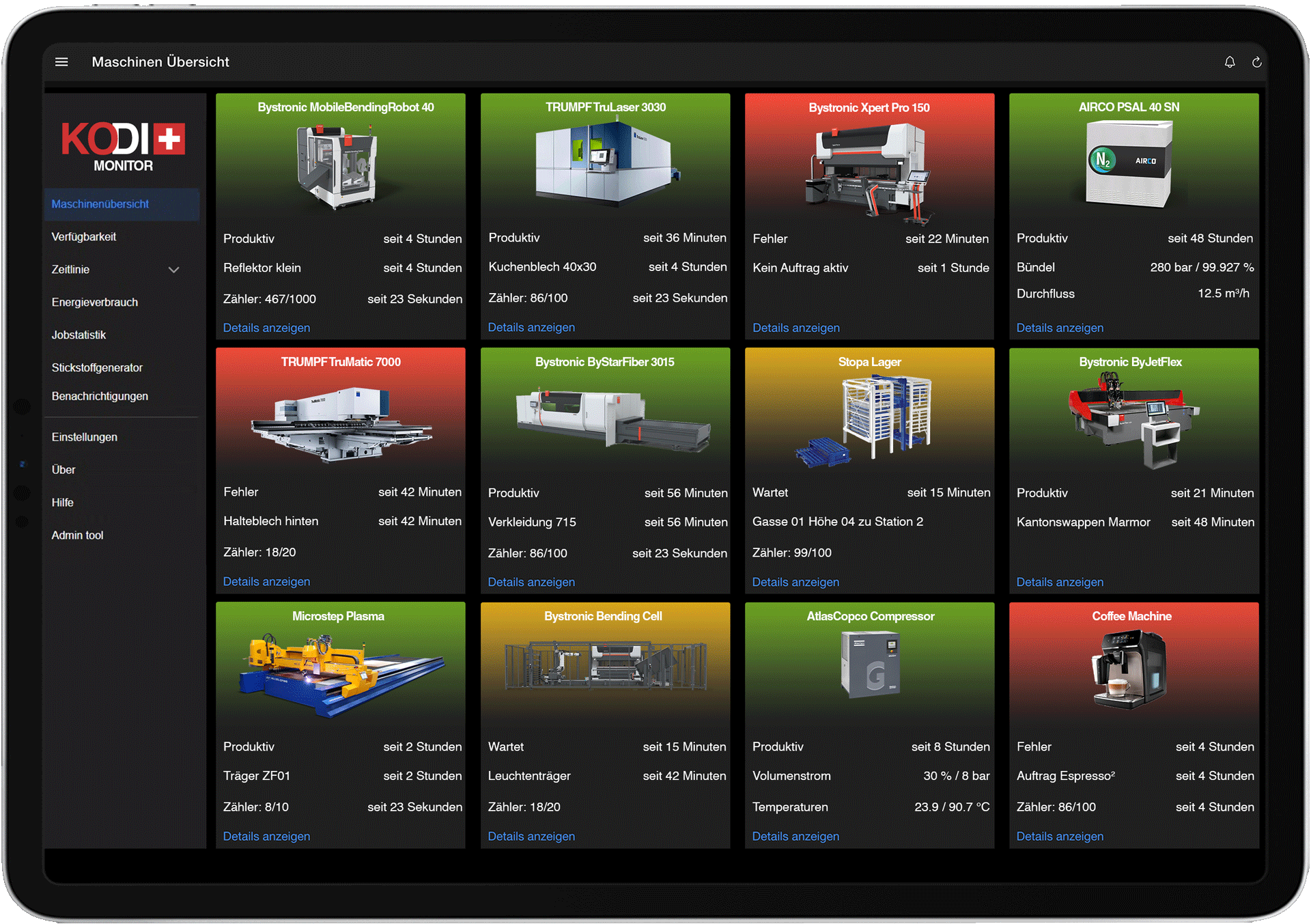Show details for Microstep Plasma
This screenshot has width=1311, height=924.
tap(266, 837)
